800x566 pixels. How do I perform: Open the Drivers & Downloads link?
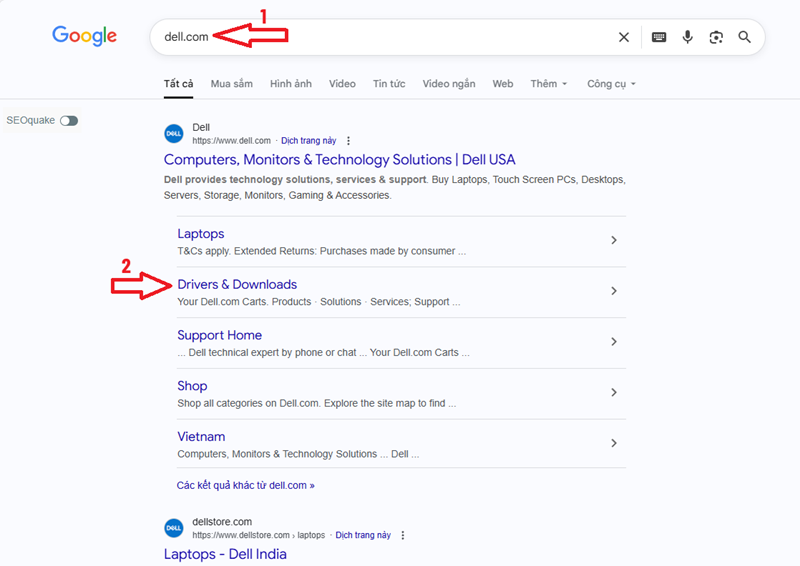237,285
